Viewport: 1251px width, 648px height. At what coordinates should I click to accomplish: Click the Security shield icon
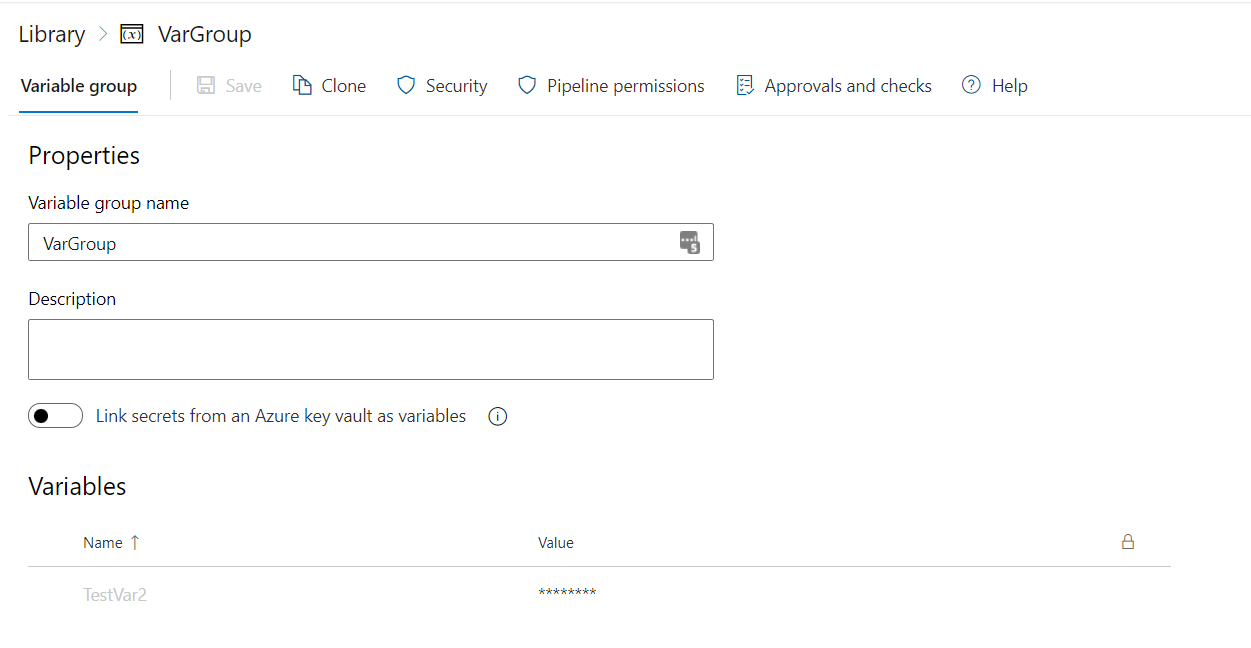point(405,85)
